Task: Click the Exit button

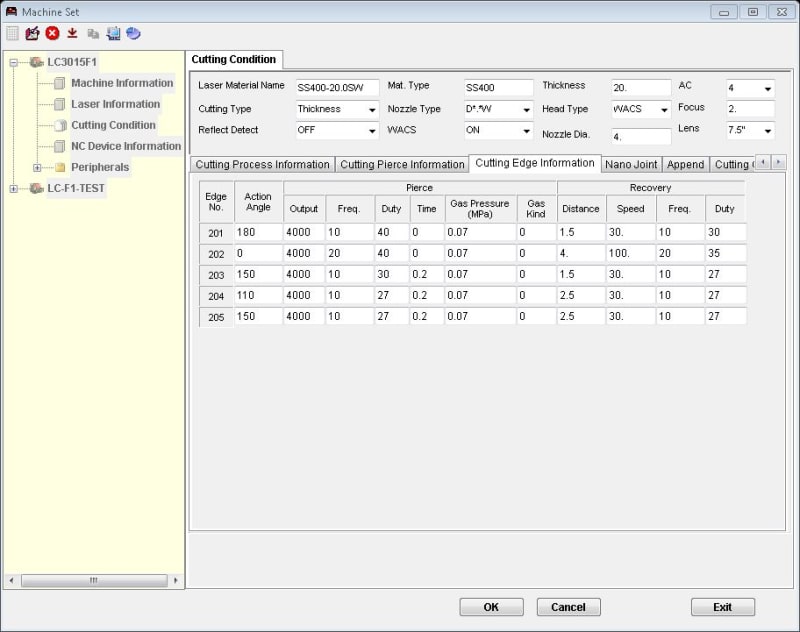Action: coord(722,607)
